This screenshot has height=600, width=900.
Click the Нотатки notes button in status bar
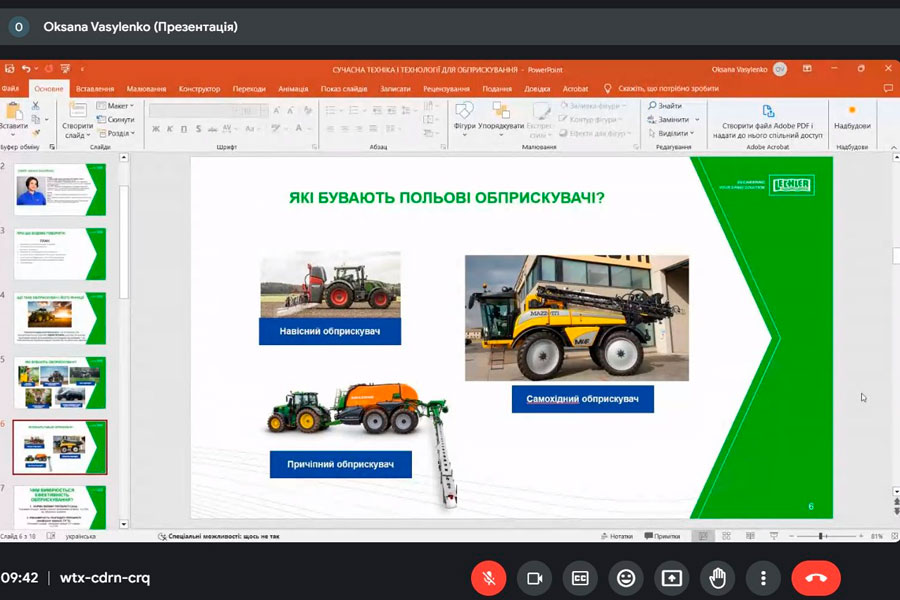point(617,536)
